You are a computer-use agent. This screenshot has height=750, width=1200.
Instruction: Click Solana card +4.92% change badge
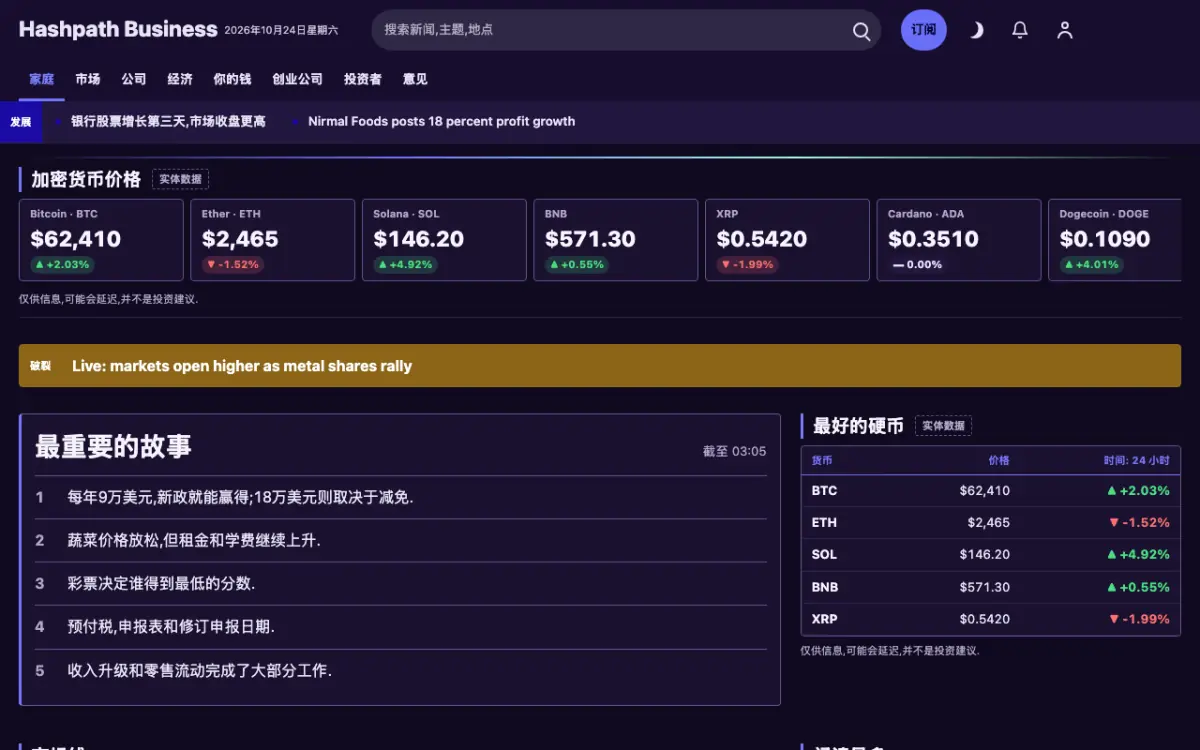[x=405, y=265]
